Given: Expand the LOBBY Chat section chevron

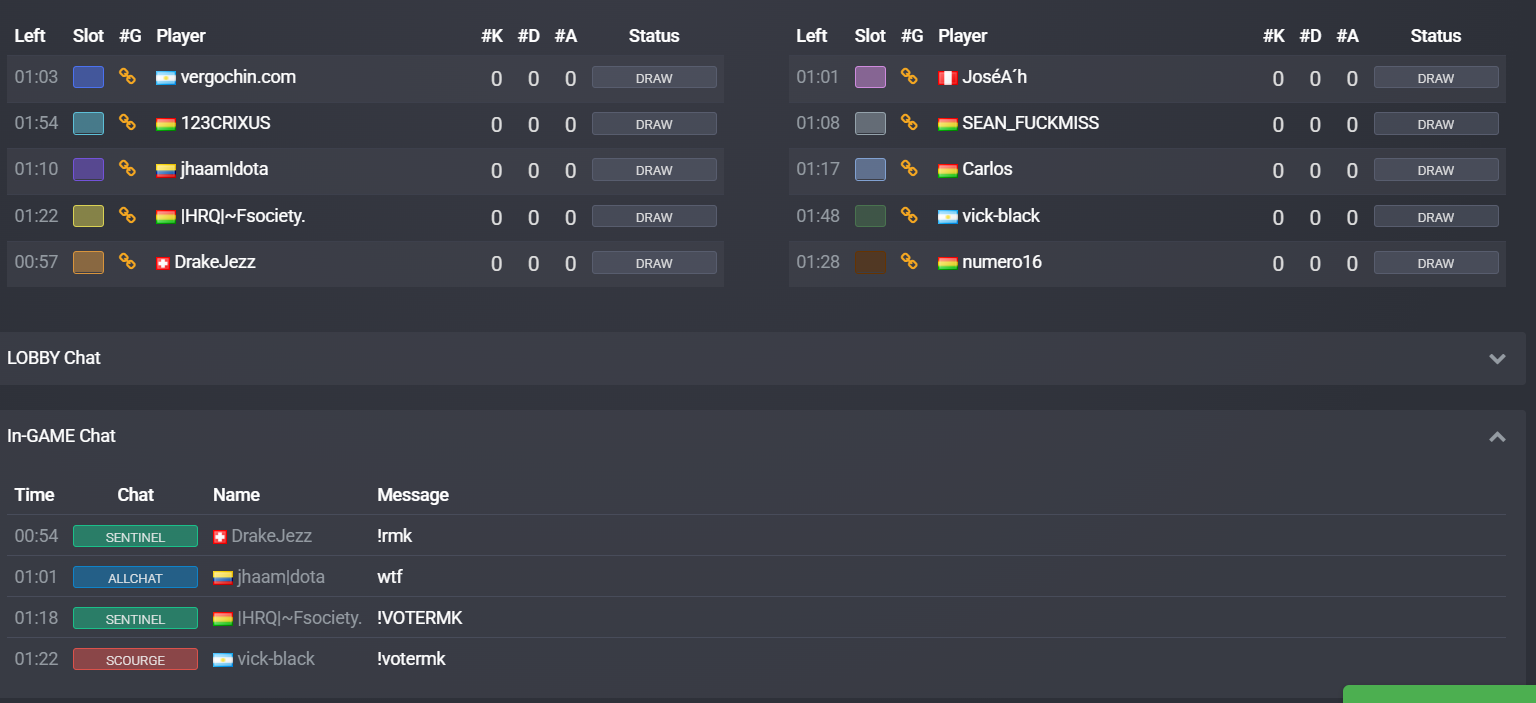Looking at the screenshot, I should point(1497,358).
